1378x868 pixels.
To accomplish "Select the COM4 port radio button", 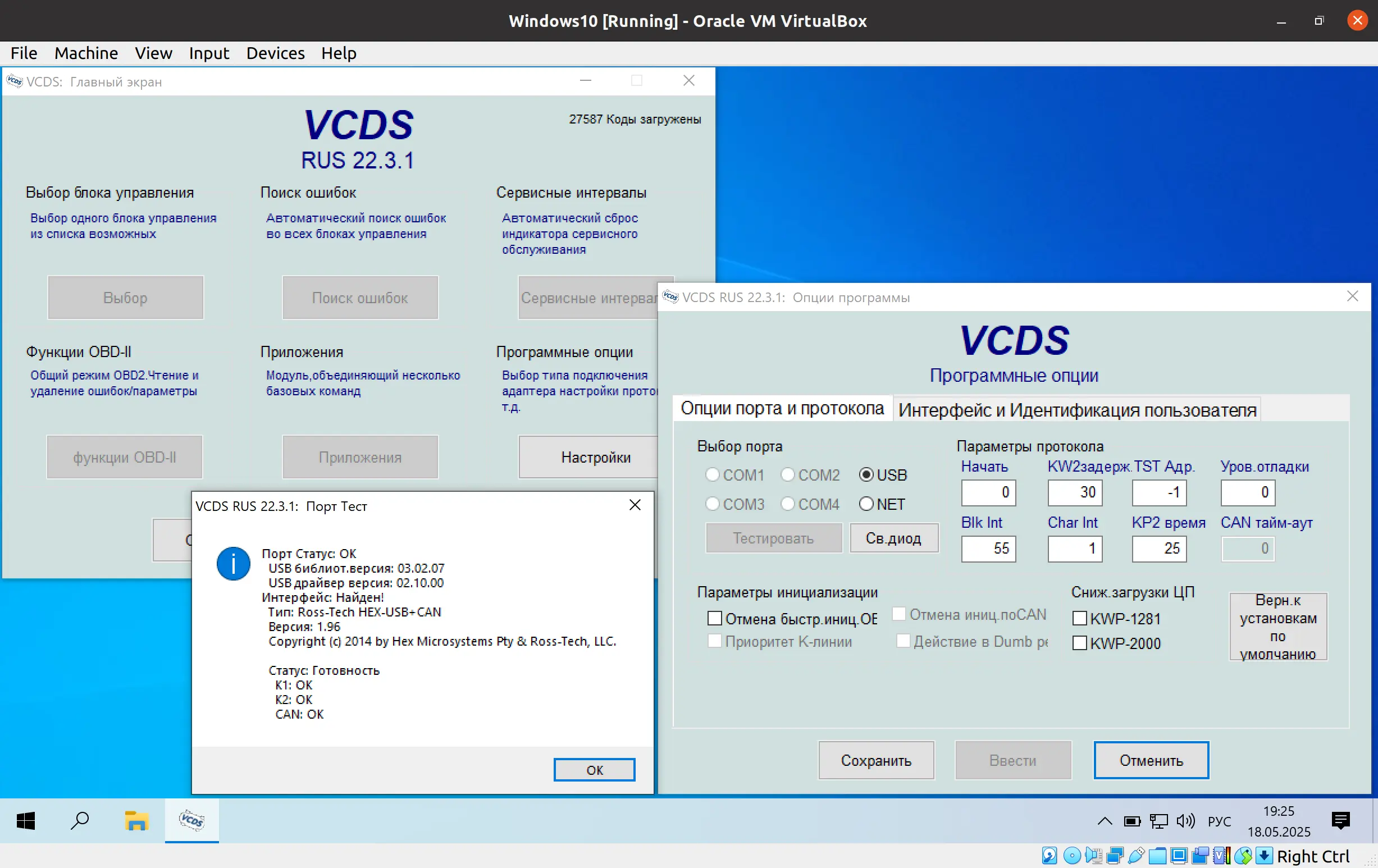I will (787, 504).
